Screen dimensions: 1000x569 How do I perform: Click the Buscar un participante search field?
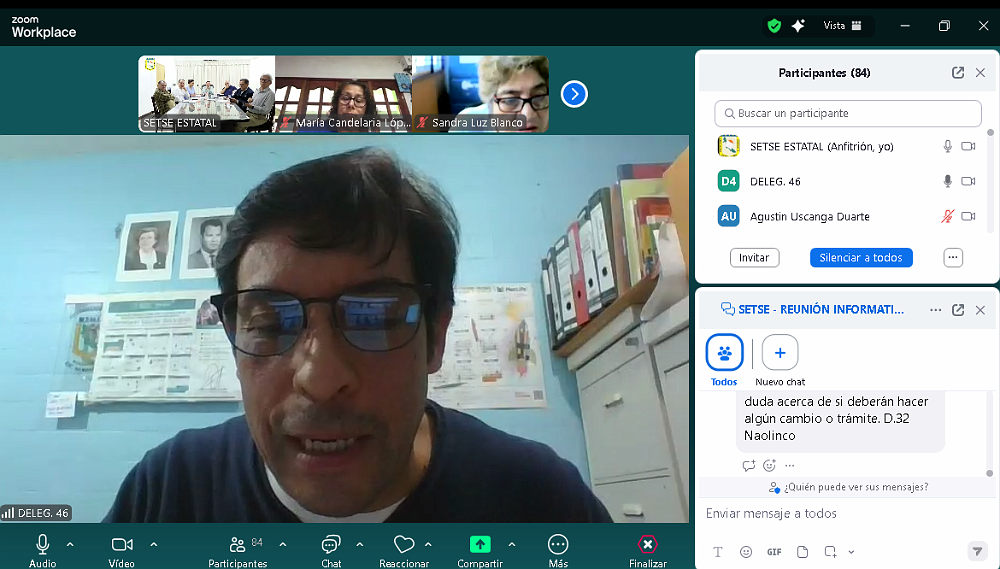click(x=848, y=113)
